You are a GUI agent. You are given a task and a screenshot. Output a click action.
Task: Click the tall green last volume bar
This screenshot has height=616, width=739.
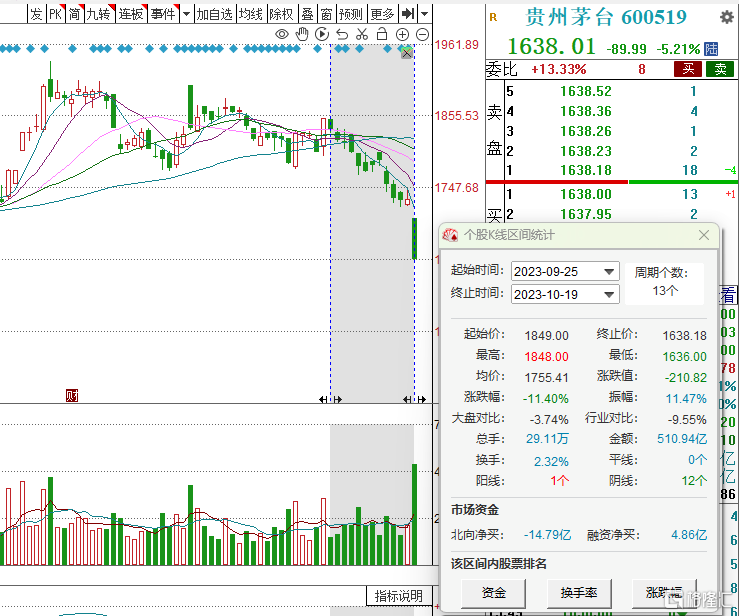(414, 514)
